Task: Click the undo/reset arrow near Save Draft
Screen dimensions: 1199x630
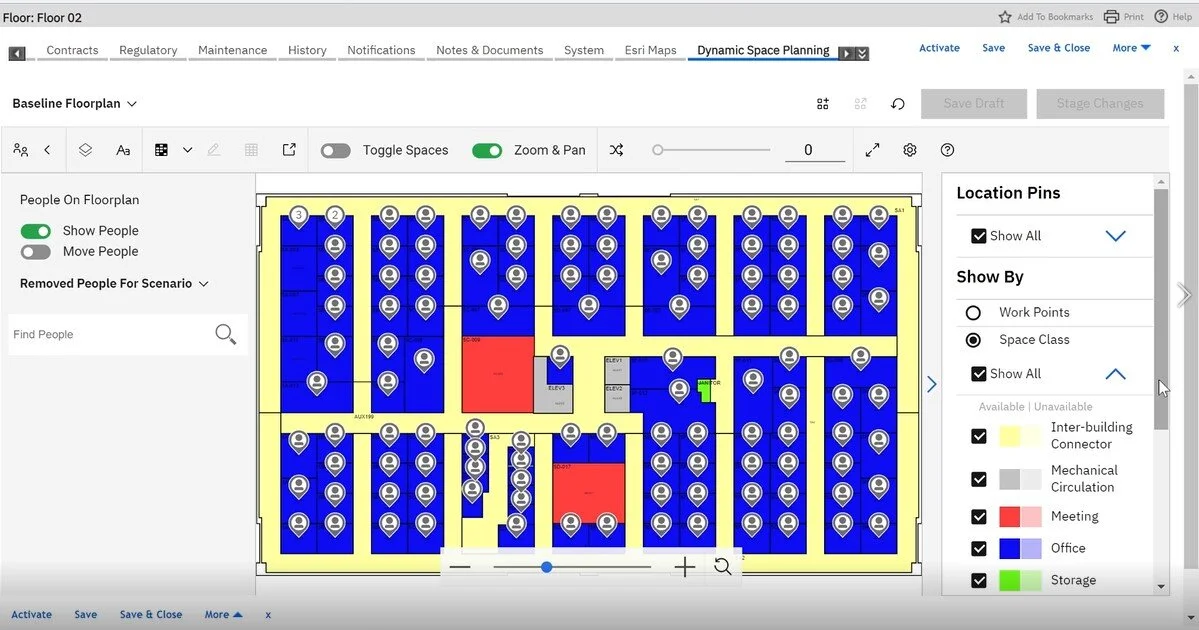Action: point(897,103)
